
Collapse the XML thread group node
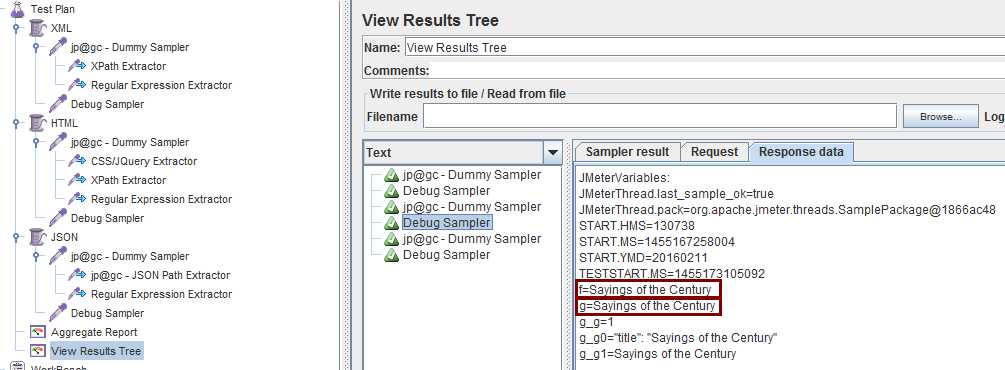(x=17, y=28)
